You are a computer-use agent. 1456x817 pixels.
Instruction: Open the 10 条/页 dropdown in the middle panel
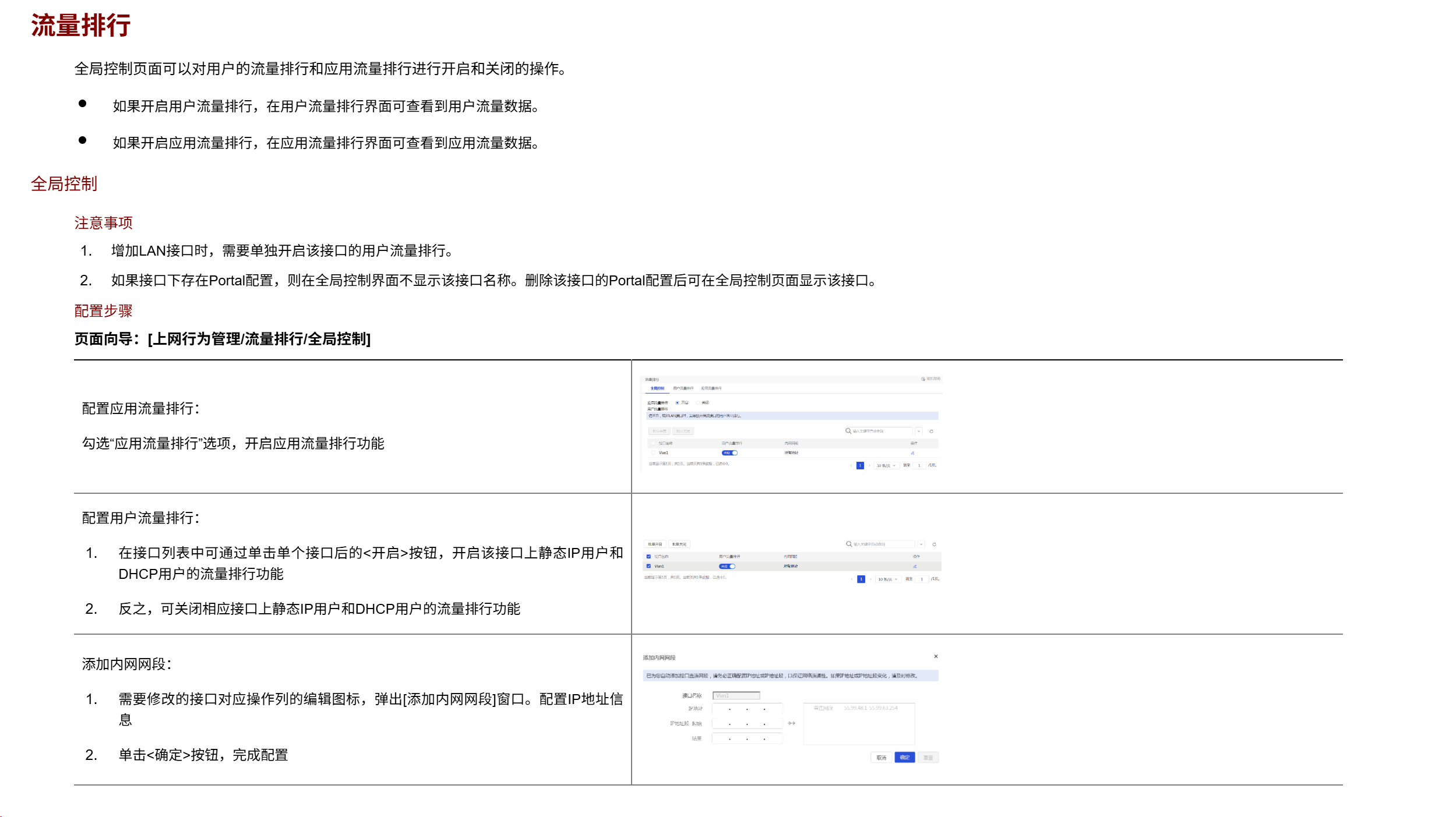887,579
